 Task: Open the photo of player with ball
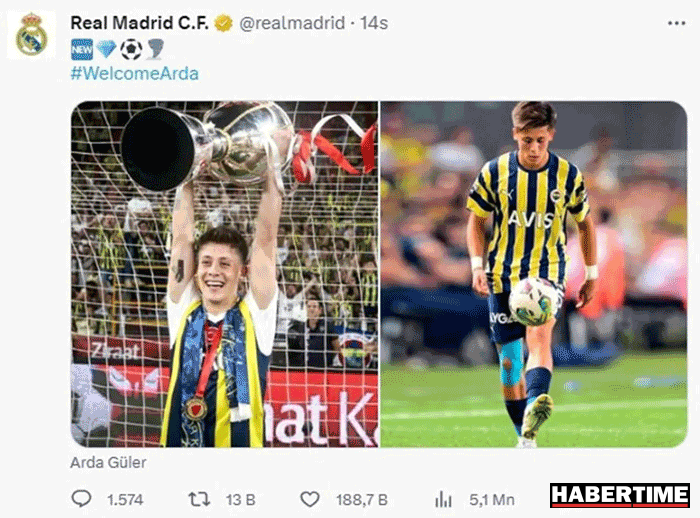tap(534, 274)
